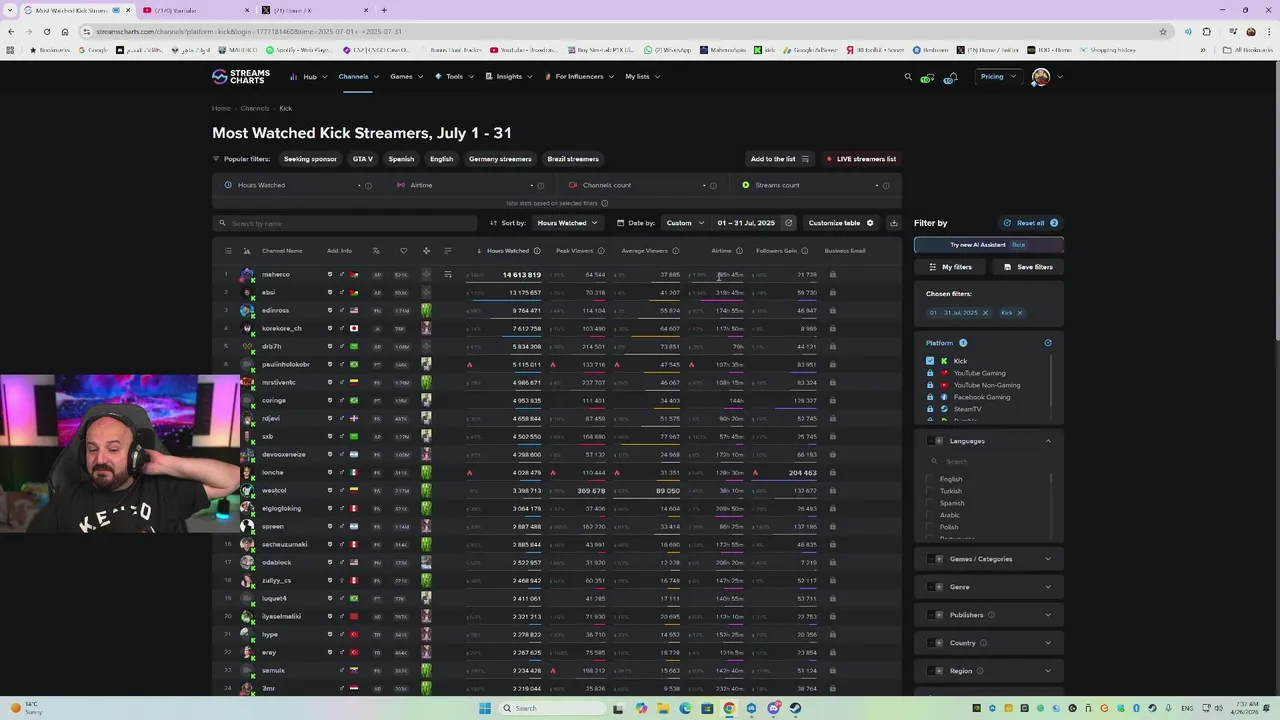The height and width of the screenshot is (720, 1280).
Task: Click the Save filters button
Action: click(1028, 267)
